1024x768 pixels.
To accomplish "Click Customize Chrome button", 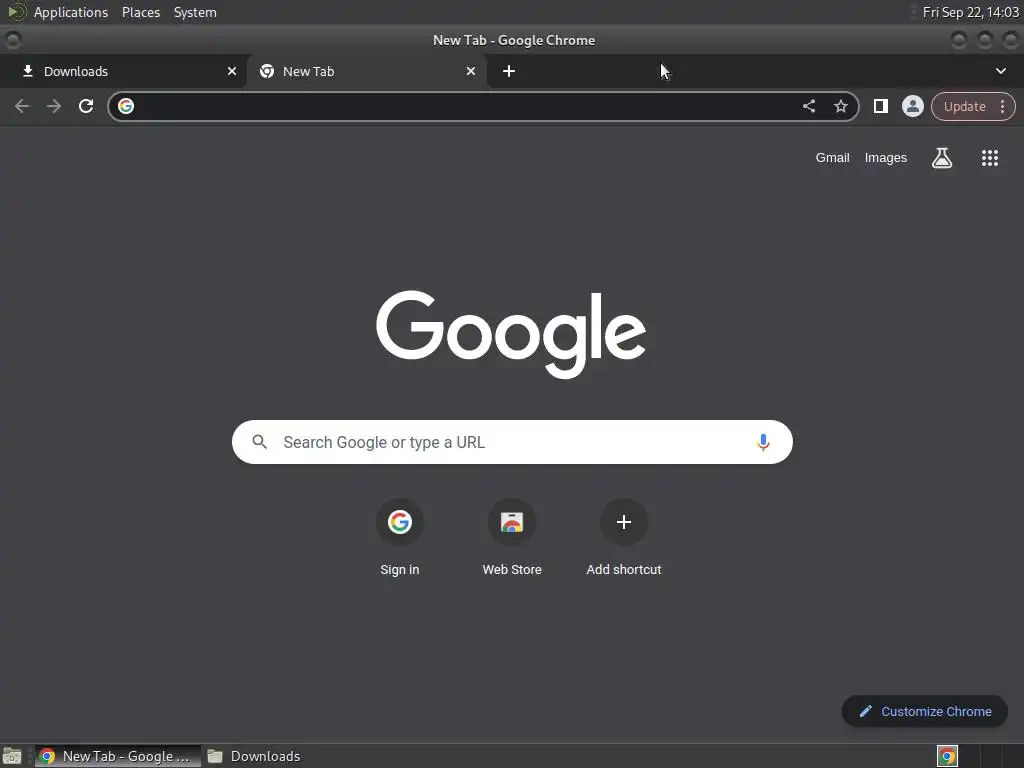I will point(925,711).
